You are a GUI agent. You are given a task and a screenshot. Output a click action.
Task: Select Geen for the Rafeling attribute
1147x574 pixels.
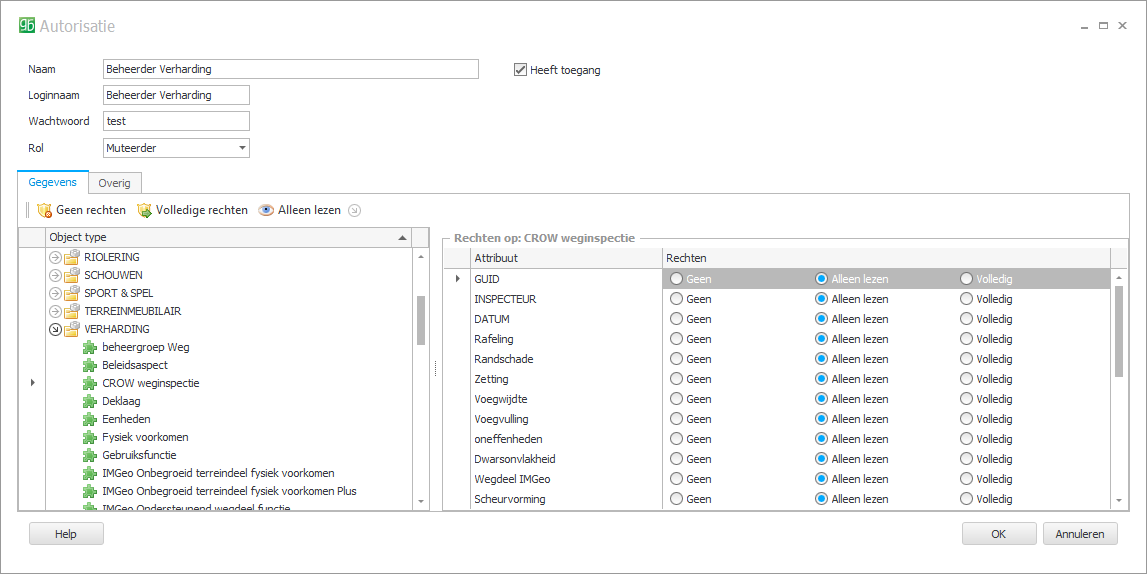coord(676,339)
